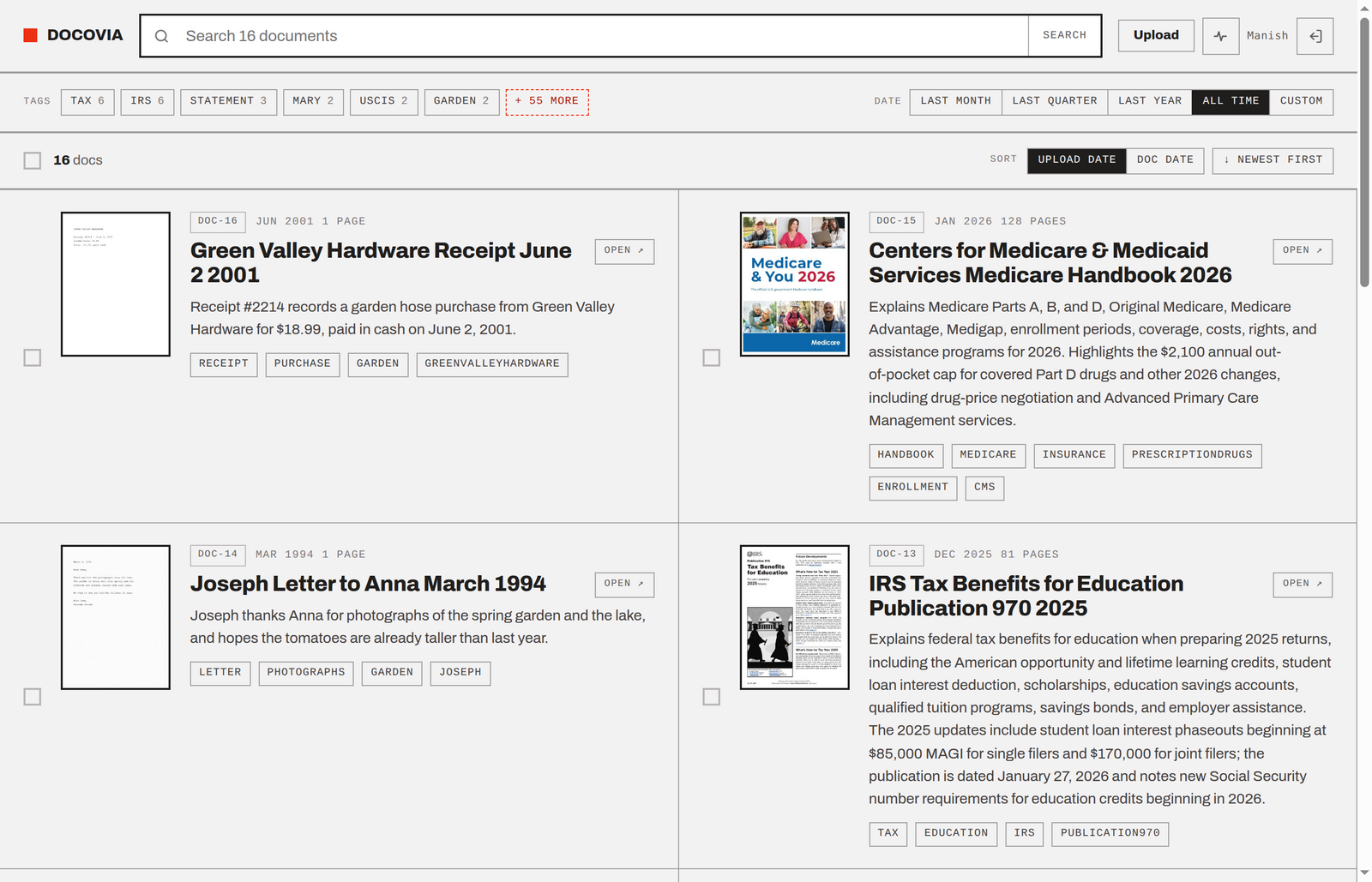The width and height of the screenshot is (1372, 882).
Task: Open the IRS Publication 970 document
Action: pos(1303,585)
